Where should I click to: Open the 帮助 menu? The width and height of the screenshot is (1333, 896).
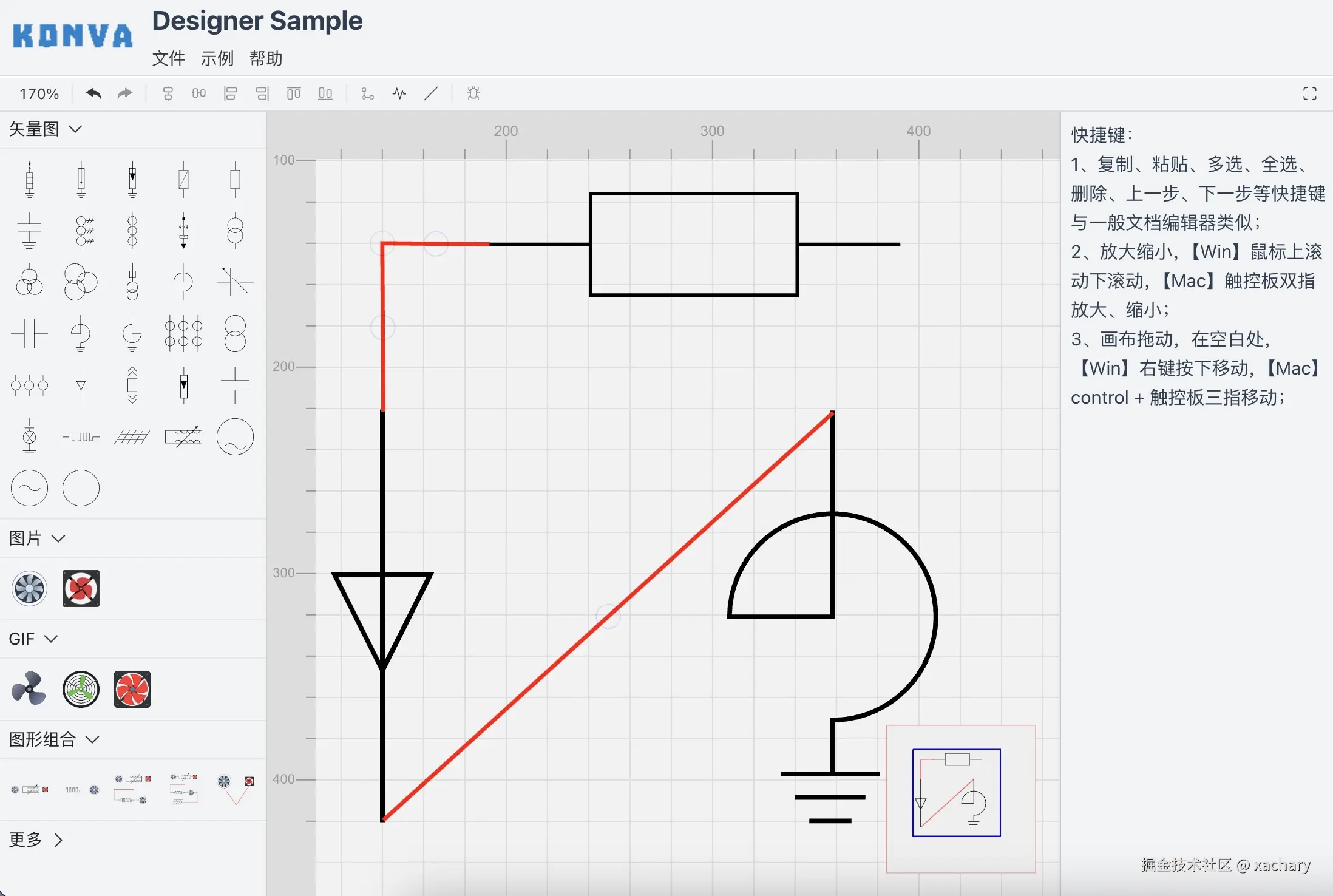(x=266, y=59)
